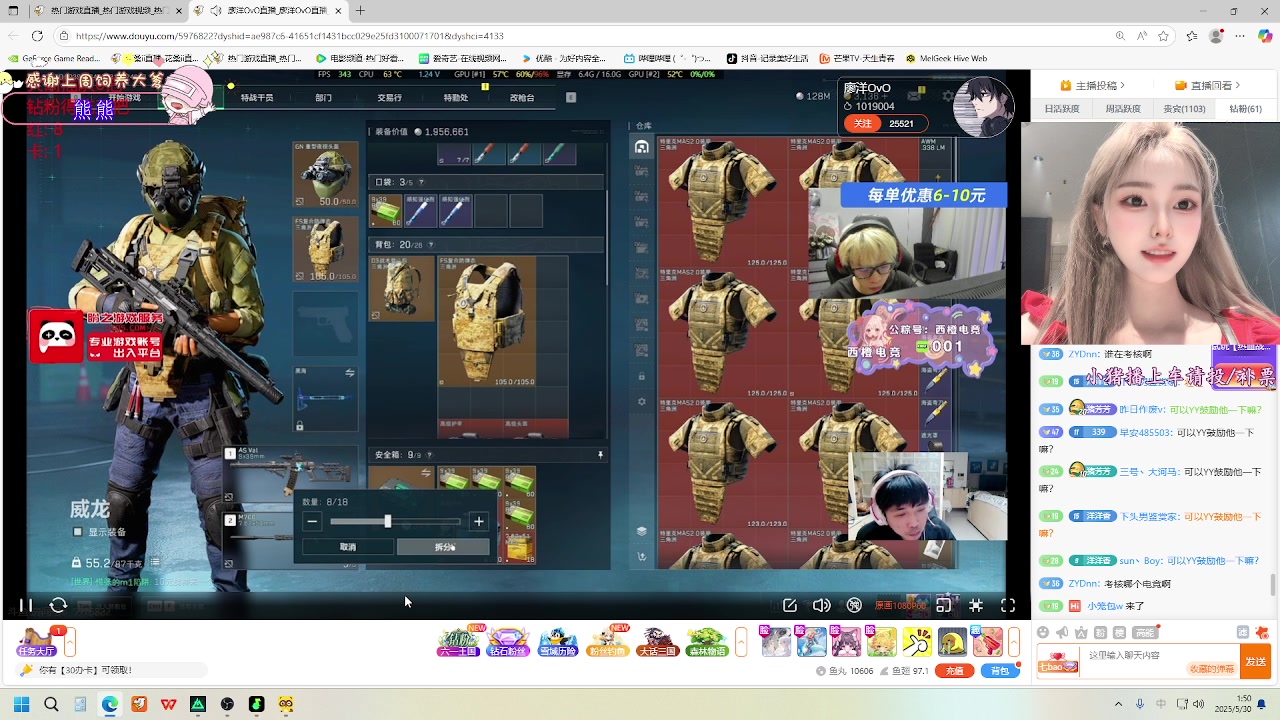
Task: Open the 交易行 game menu tab
Action: click(x=389, y=98)
